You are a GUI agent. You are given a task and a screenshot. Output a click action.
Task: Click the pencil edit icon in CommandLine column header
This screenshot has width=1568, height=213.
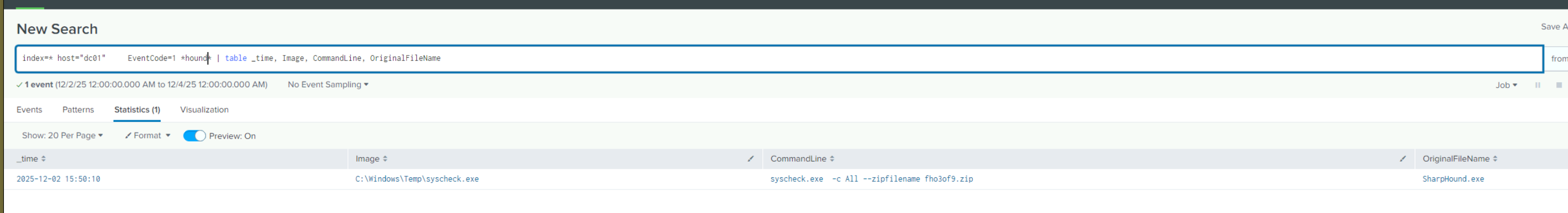coord(1402,159)
